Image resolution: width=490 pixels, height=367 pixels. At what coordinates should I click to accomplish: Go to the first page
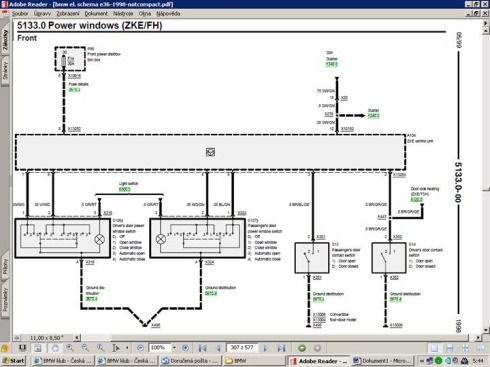point(202,348)
